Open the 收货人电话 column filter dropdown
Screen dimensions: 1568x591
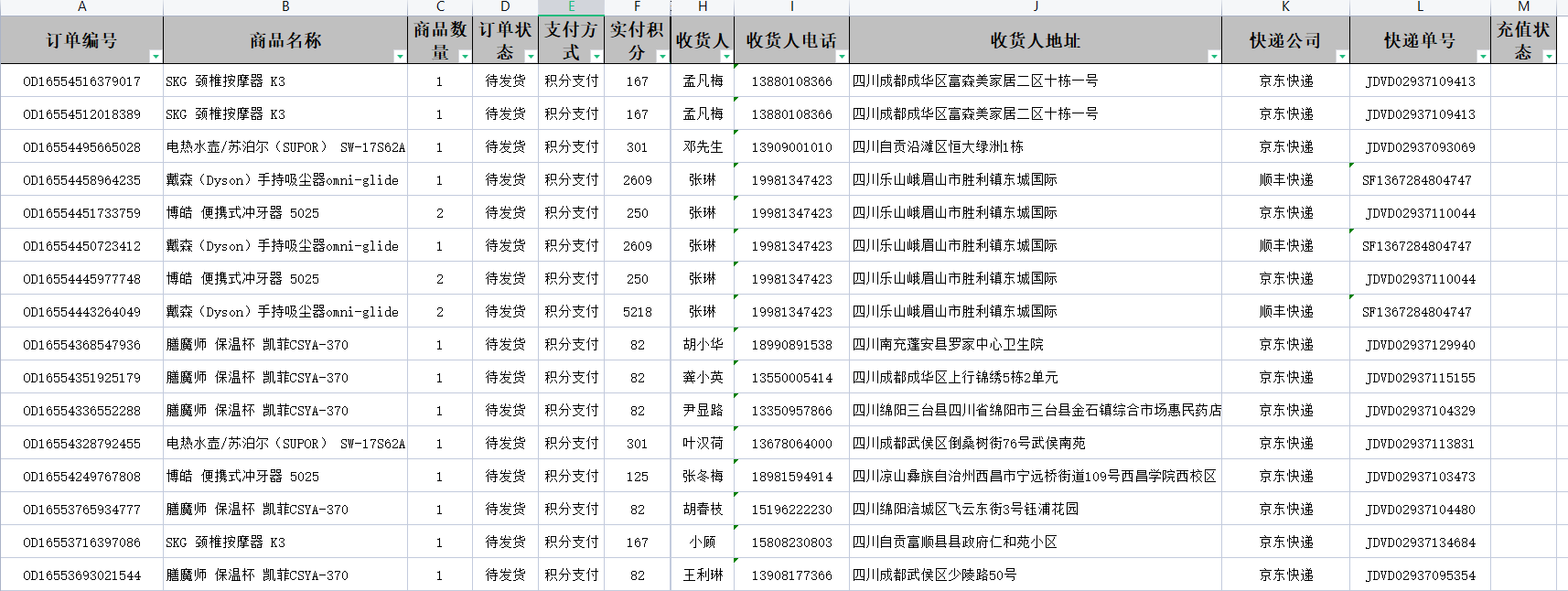[842, 56]
